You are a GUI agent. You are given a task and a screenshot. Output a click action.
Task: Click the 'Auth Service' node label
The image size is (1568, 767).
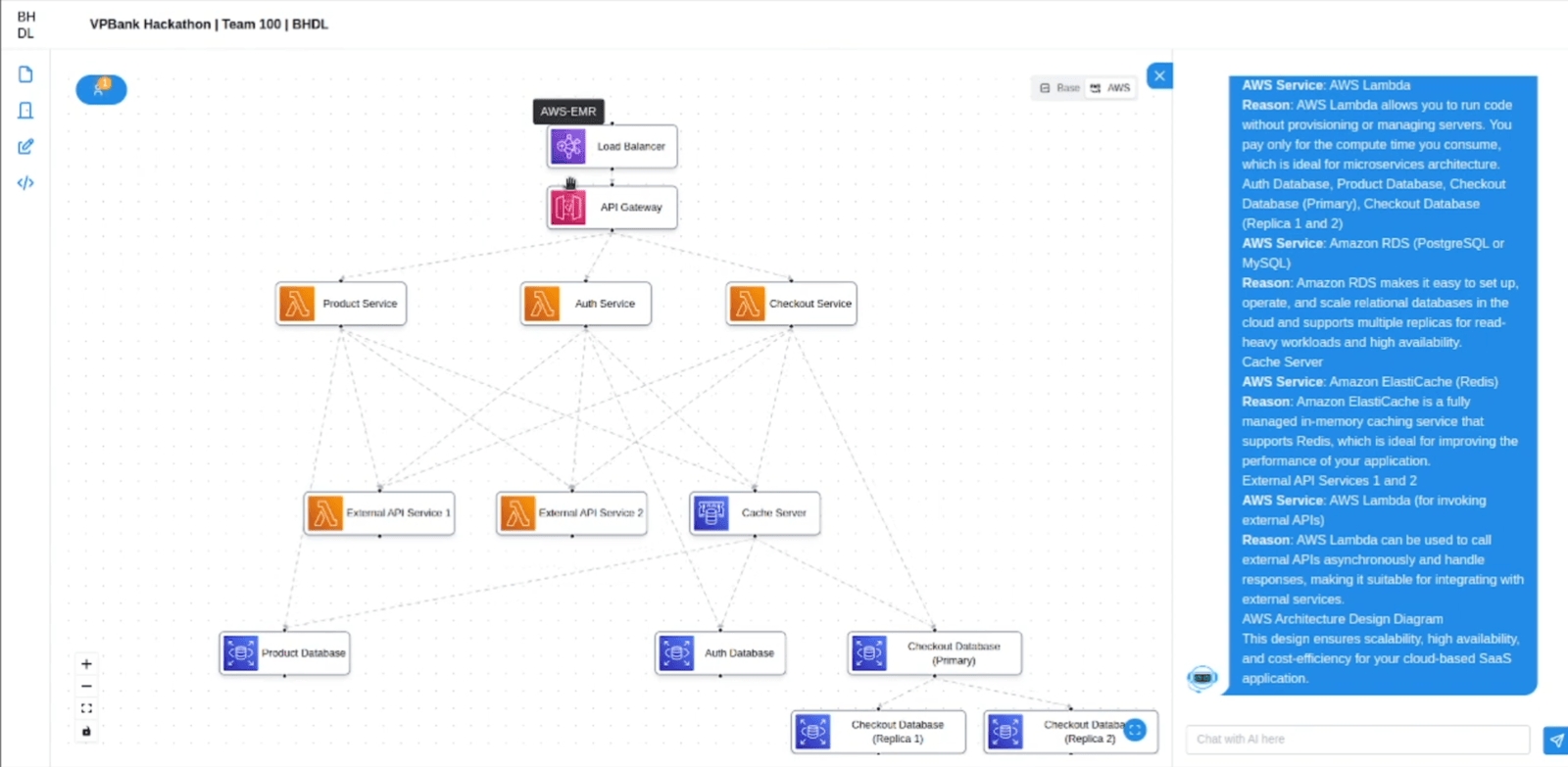click(605, 304)
